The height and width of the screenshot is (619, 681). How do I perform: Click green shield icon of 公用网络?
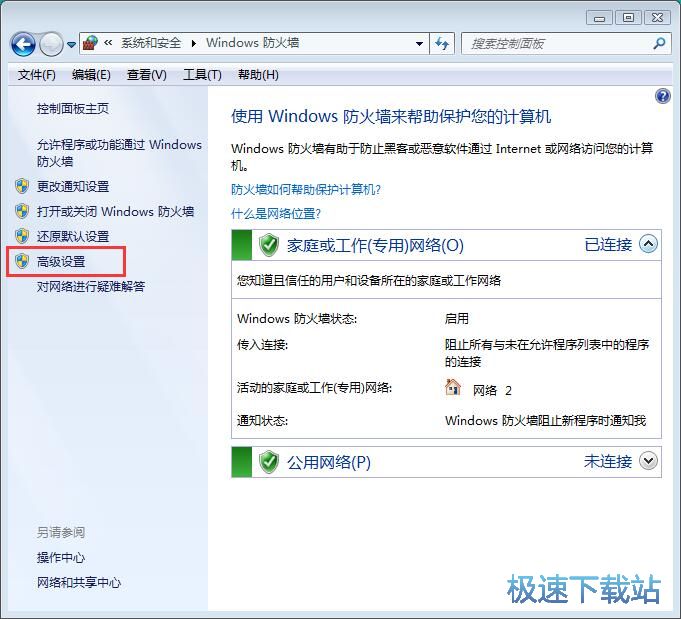(x=269, y=462)
